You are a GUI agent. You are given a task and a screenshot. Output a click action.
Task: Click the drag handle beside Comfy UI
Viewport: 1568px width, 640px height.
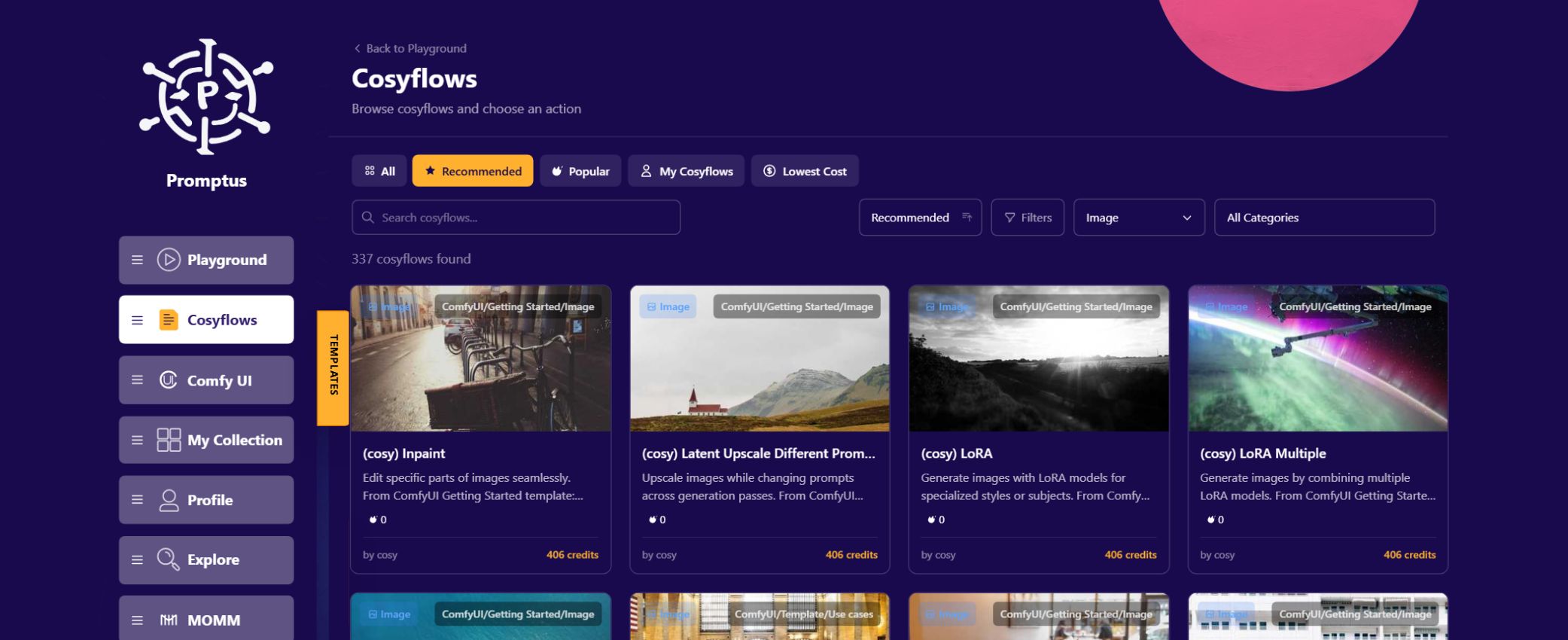click(x=137, y=380)
